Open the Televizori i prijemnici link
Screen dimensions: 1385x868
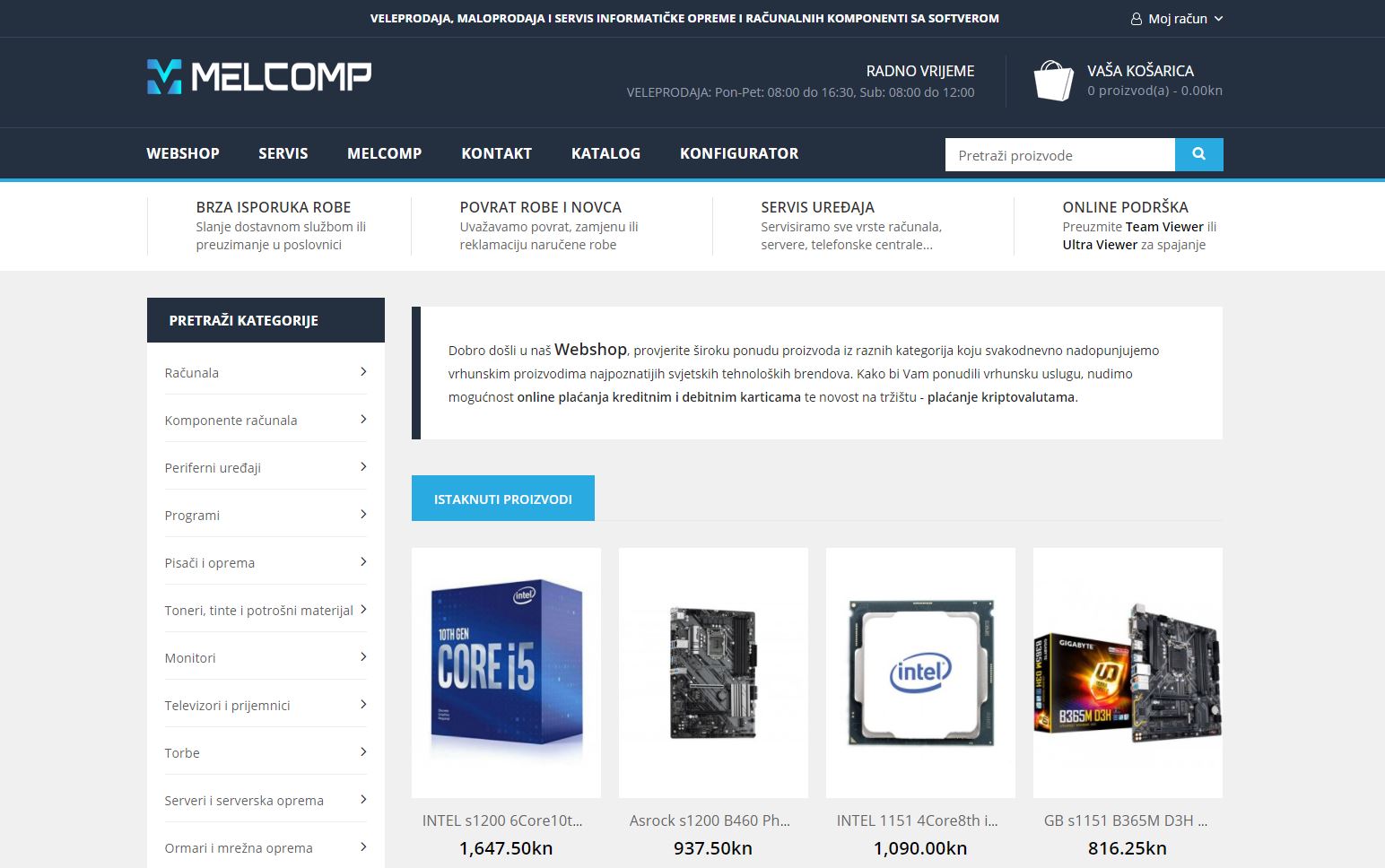[x=228, y=705]
